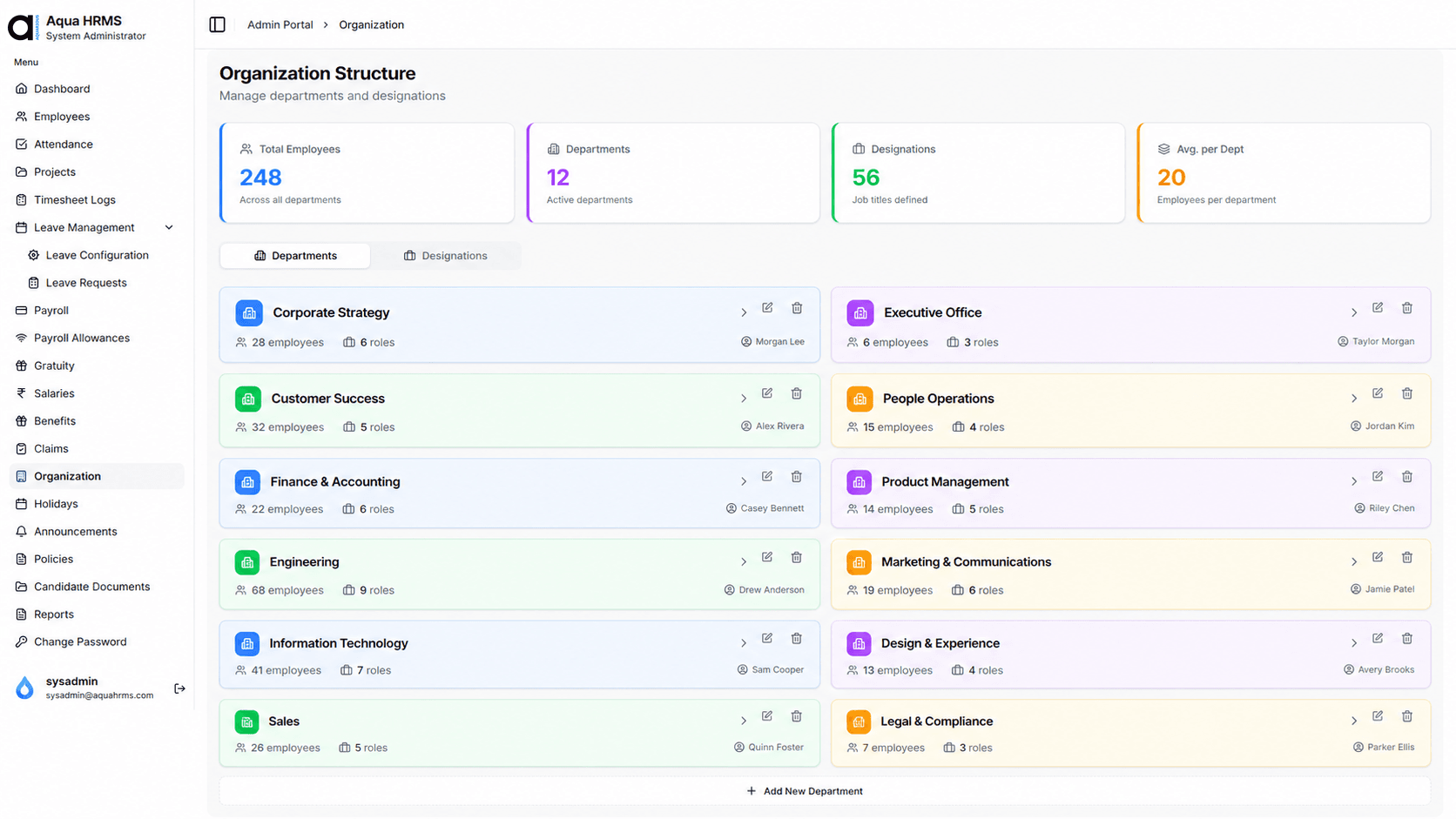1456x819 pixels.
Task: Open Candidate Documents in sidebar
Action: 96,587
